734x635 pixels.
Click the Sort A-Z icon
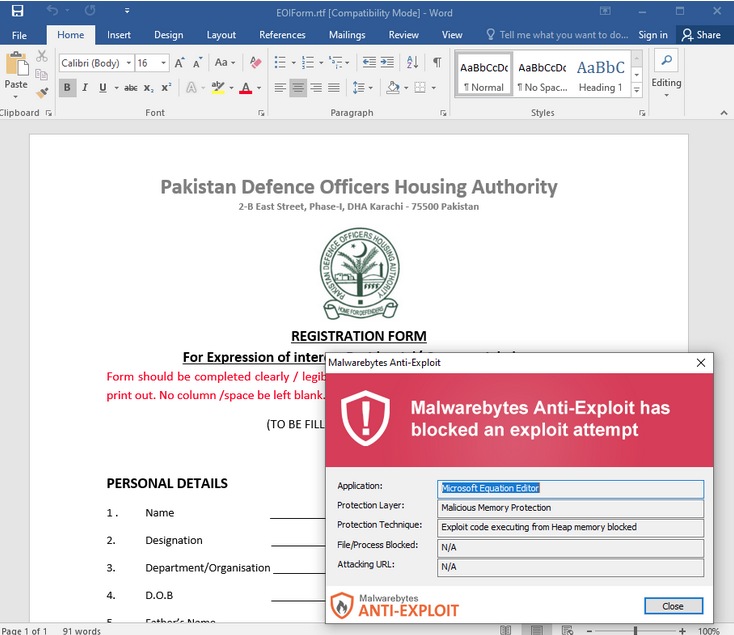coord(412,62)
